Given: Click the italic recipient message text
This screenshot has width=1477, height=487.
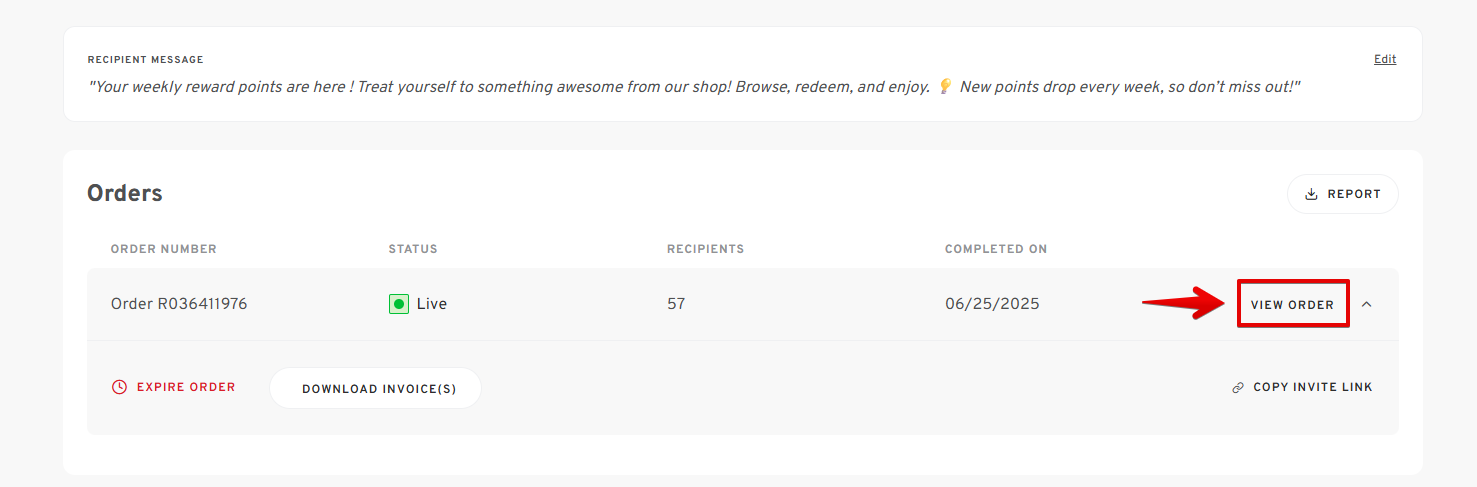Looking at the screenshot, I should pos(694,87).
